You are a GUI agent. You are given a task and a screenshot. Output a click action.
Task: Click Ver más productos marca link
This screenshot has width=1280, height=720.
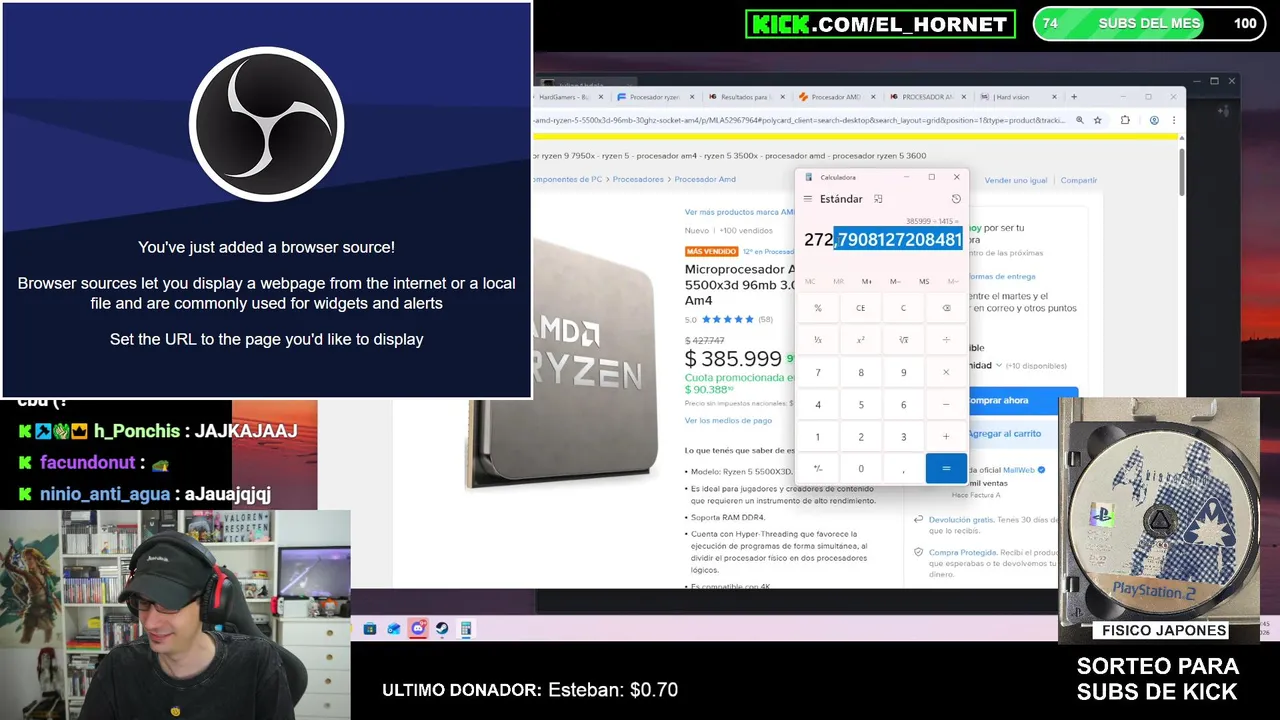(740, 212)
